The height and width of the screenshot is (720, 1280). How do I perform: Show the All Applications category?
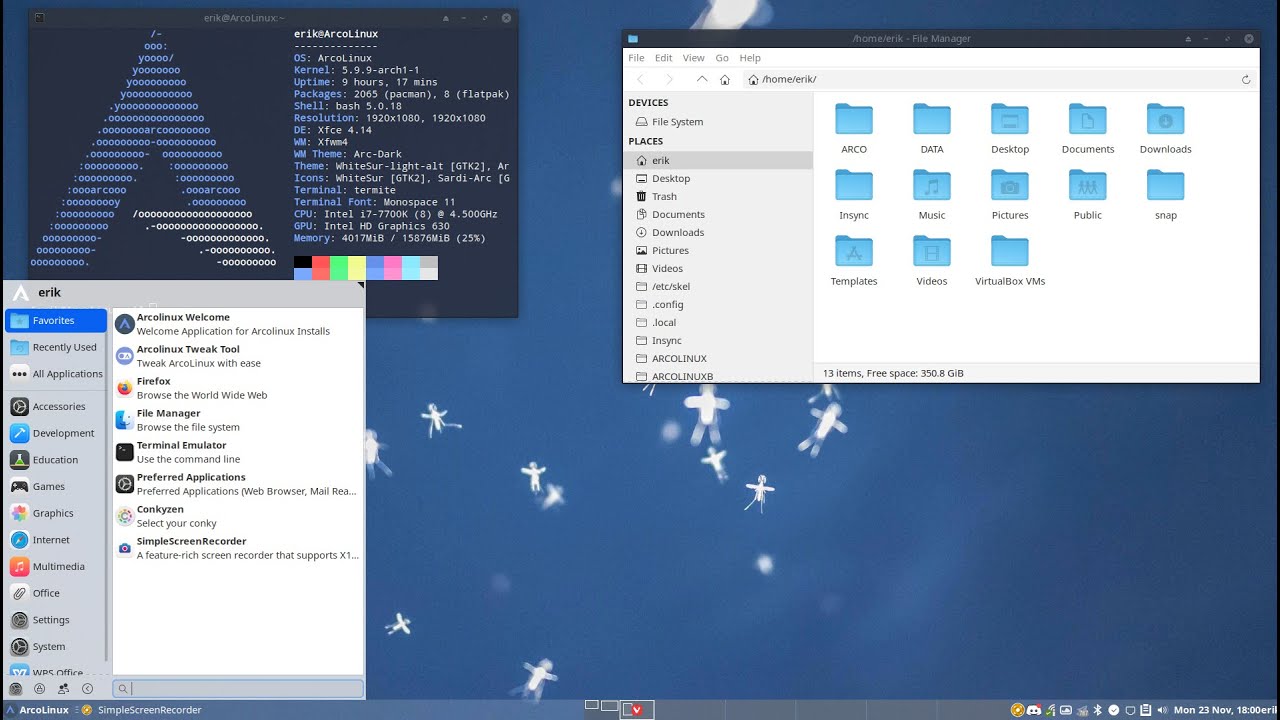tap(56, 374)
